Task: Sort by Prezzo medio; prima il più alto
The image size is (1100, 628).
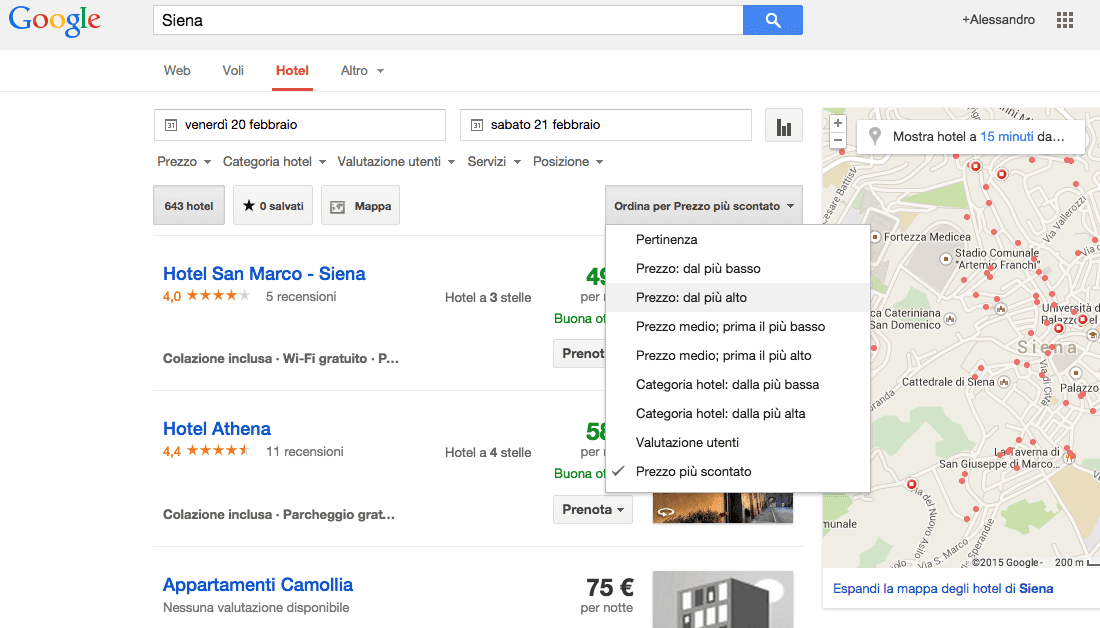Action: (738, 355)
